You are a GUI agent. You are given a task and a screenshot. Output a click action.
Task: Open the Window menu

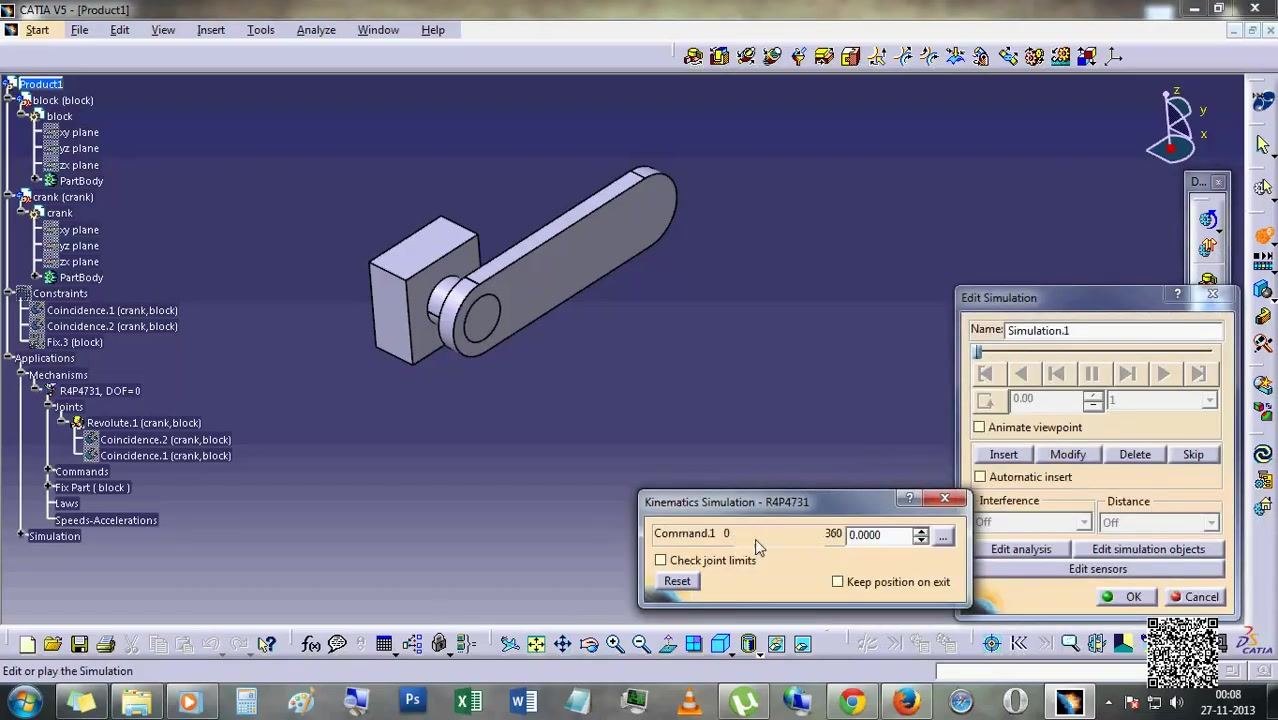[378, 30]
